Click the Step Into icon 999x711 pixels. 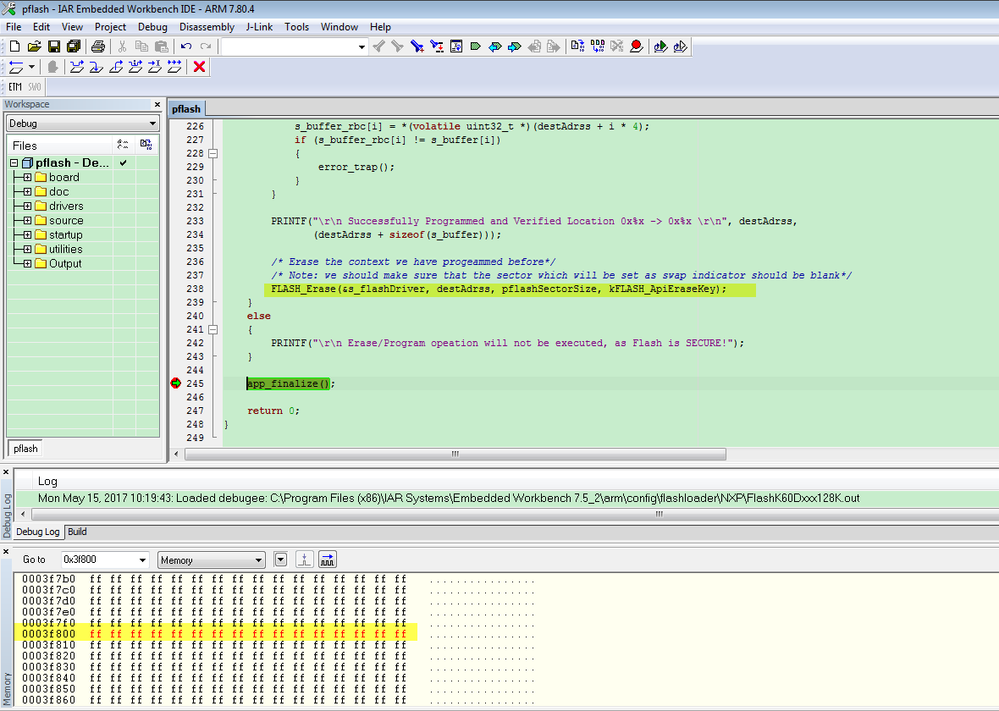(96, 67)
